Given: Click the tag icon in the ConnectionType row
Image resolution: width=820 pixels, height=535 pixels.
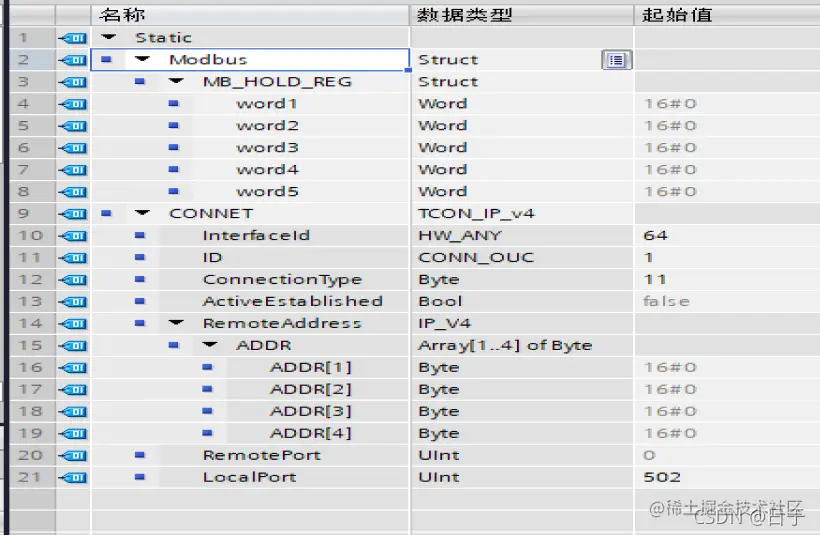Looking at the screenshot, I should click(x=73, y=280).
